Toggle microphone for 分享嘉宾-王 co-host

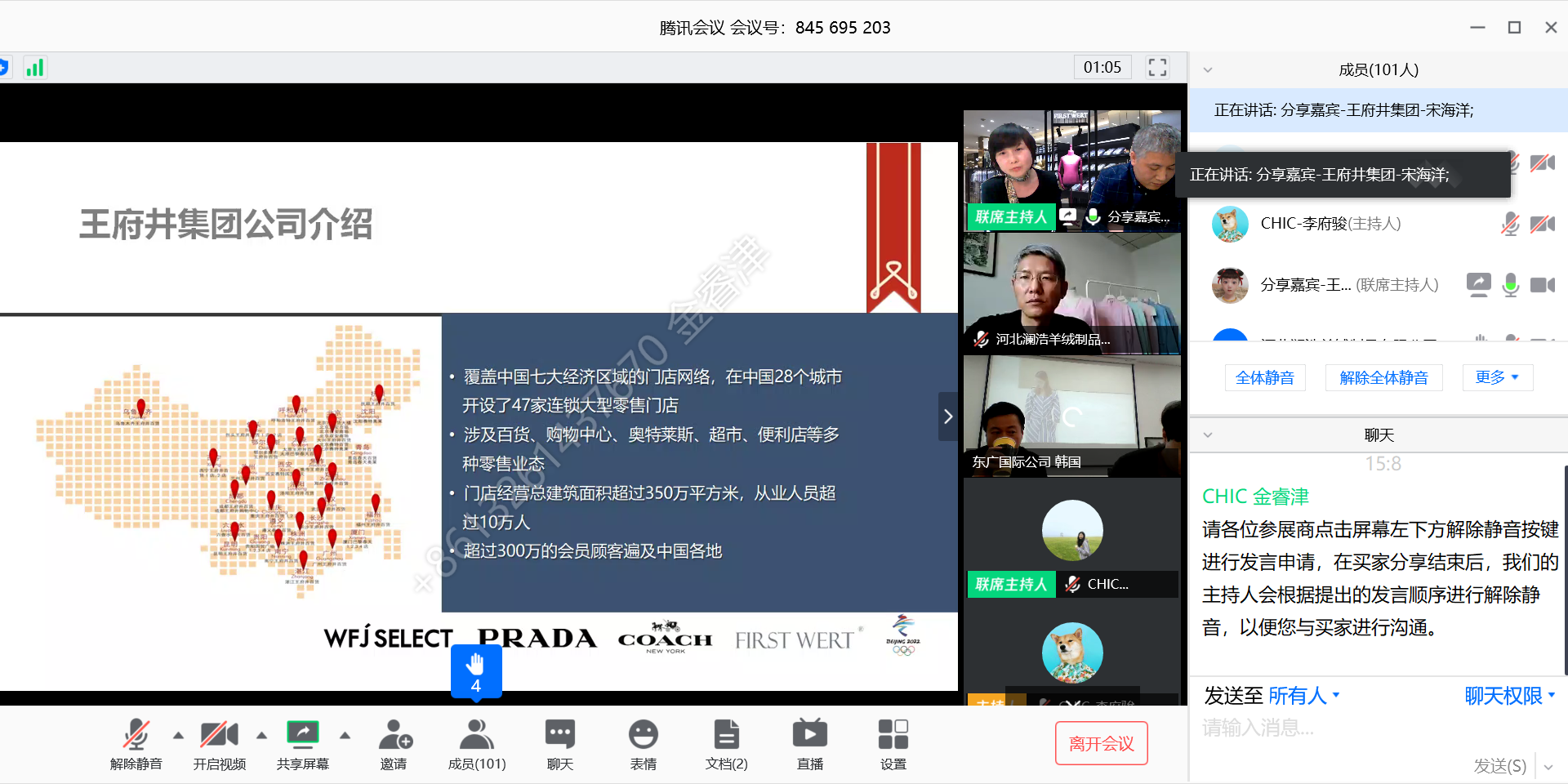(1511, 285)
